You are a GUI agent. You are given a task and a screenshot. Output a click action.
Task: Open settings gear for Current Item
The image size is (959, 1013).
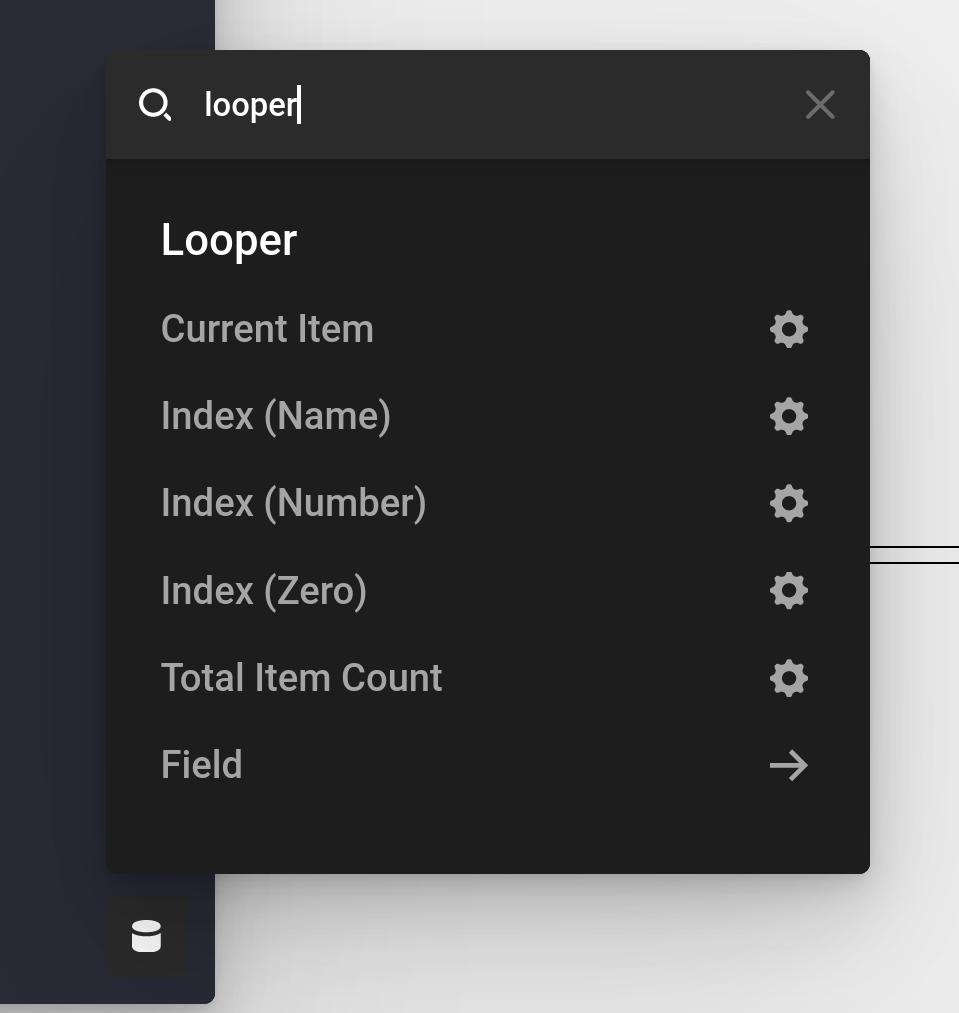[788, 329]
